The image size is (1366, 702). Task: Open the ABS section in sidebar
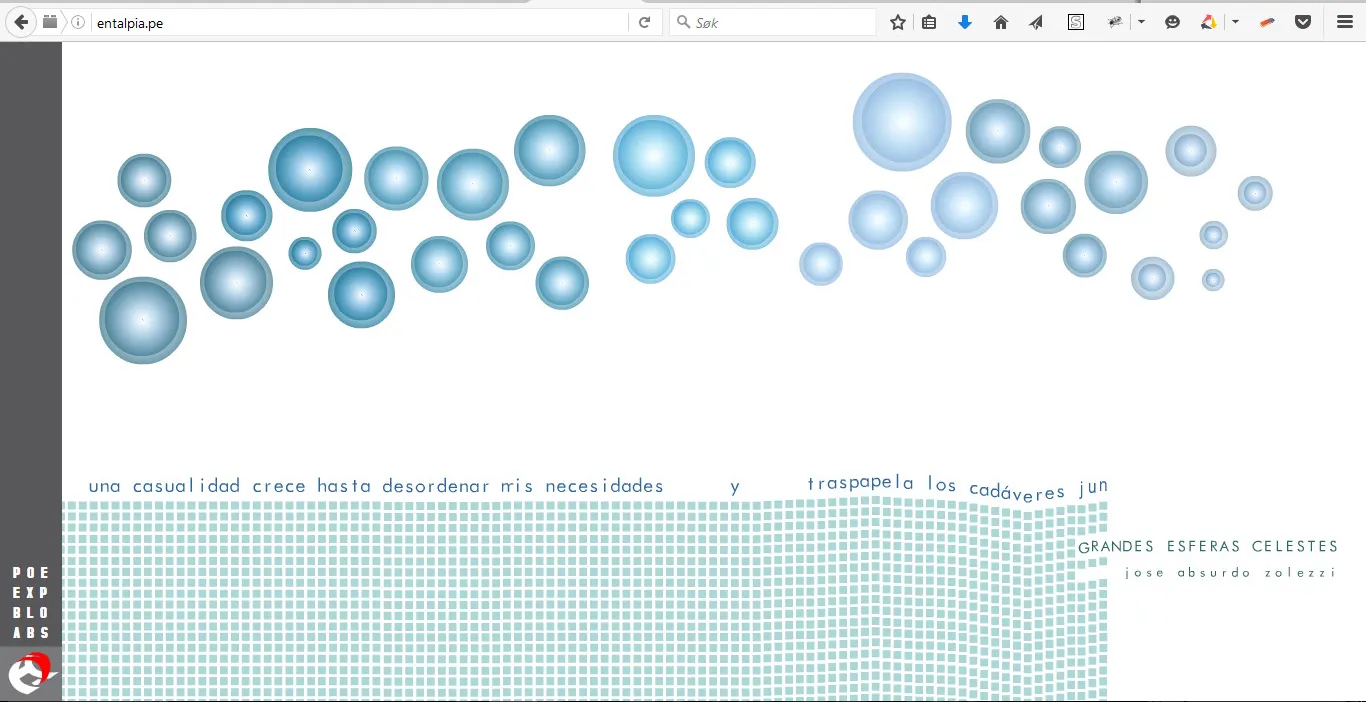pyautogui.click(x=31, y=633)
